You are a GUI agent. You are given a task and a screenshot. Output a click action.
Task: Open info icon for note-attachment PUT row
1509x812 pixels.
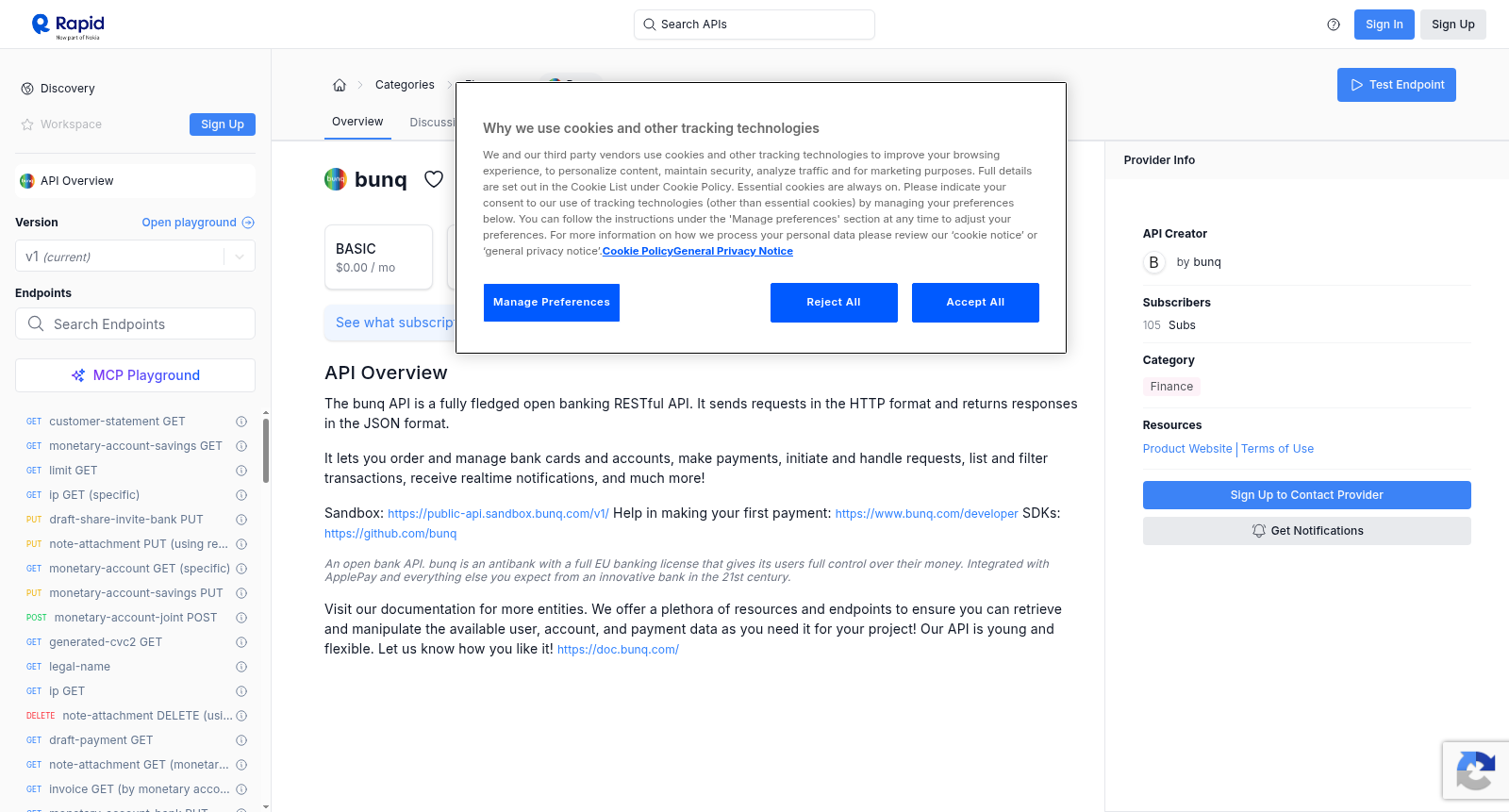click(241, 544)
